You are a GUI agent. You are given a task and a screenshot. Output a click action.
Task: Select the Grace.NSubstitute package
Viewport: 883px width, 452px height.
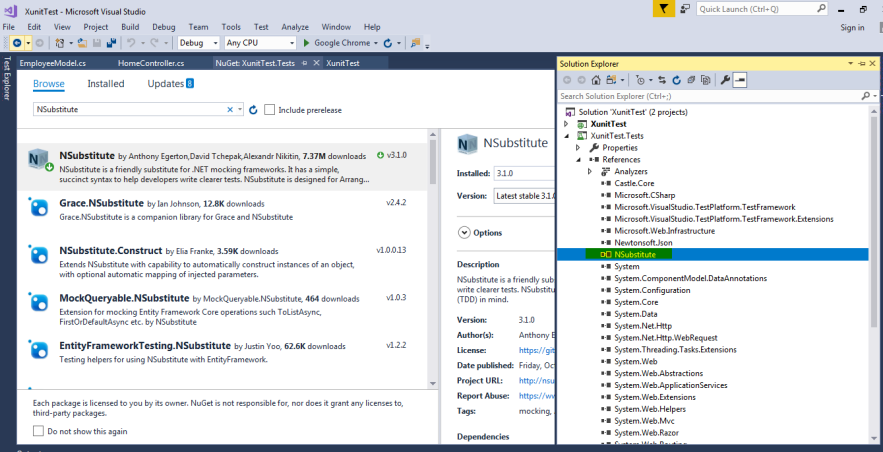pos(102,203)
